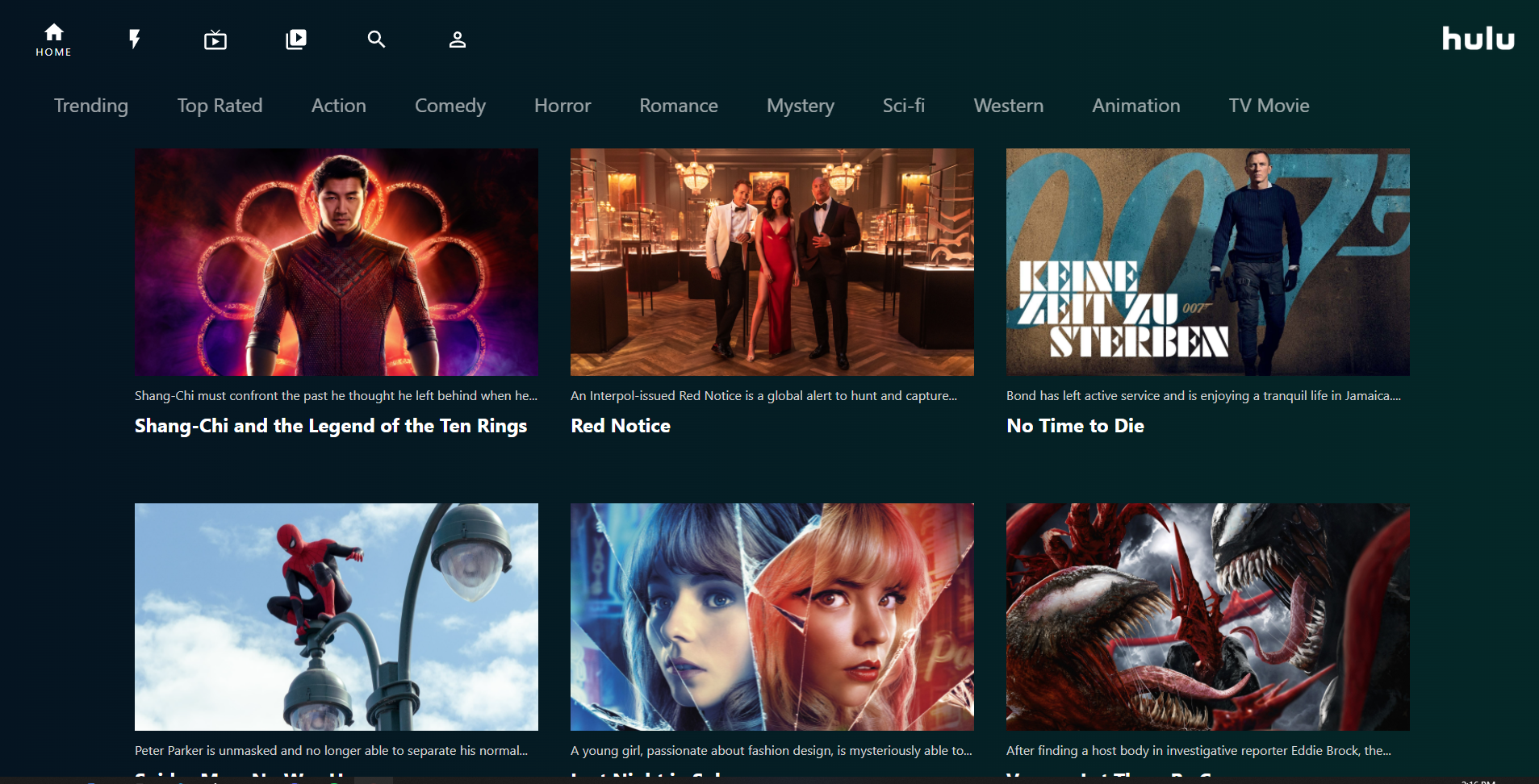Click the live TV icon
The width and height of the screenshot is (1539, 784).
[215, 40]
